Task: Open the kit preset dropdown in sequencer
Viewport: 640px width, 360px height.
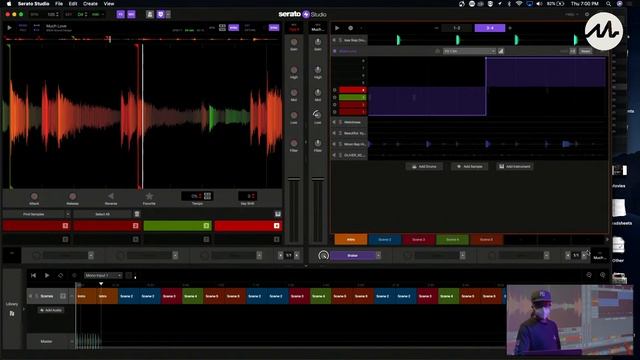Action: [469, 51]
